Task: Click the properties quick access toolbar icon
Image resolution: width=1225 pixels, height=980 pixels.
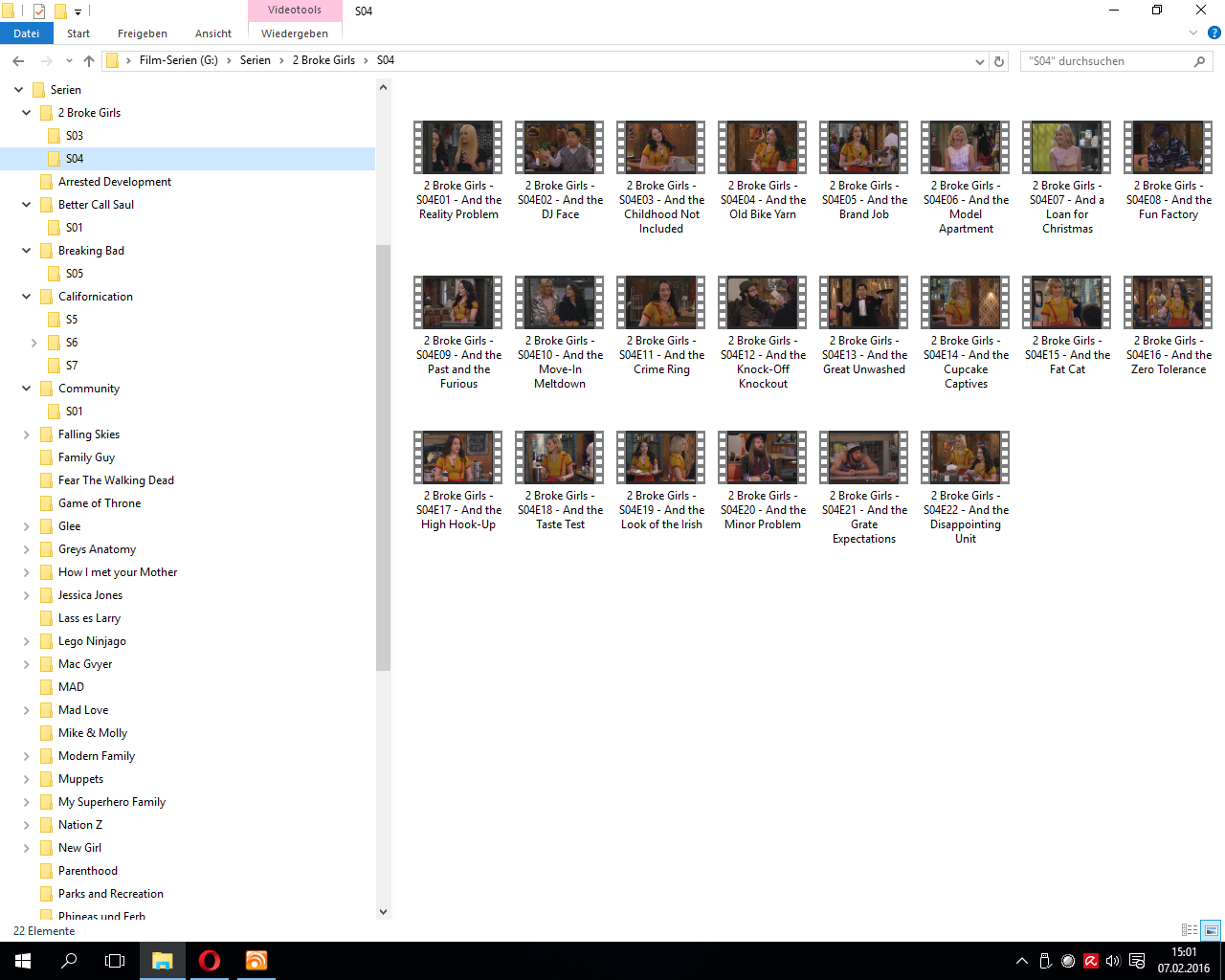Action: coord(39,11)
